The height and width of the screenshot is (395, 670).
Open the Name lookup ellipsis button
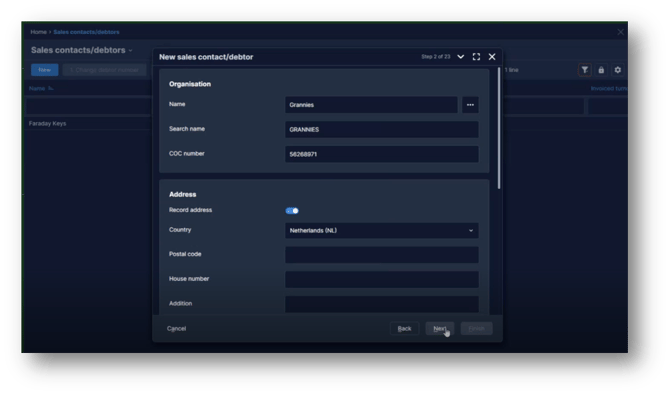pyautogui.click(x=470, y=105)
